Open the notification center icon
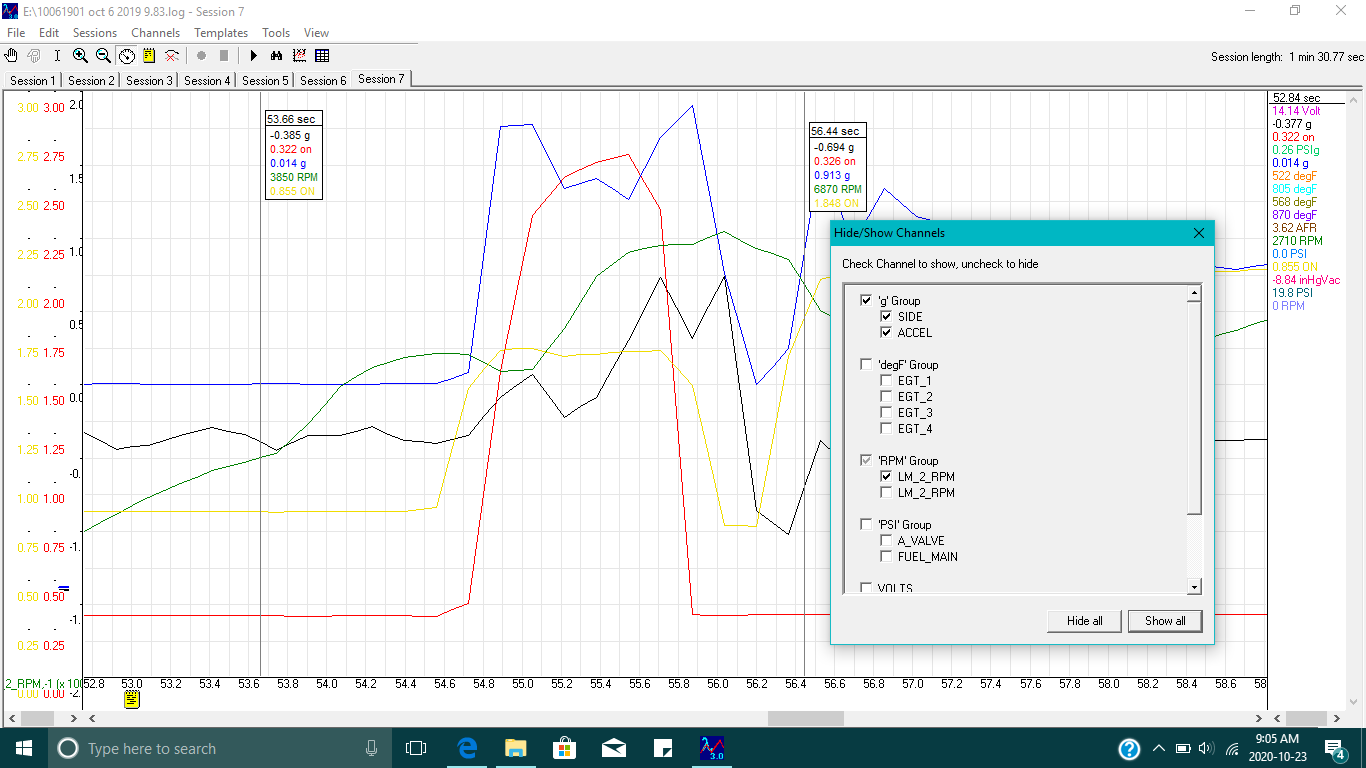Viewport: 1366px width, 768px height. point(1335,748)
